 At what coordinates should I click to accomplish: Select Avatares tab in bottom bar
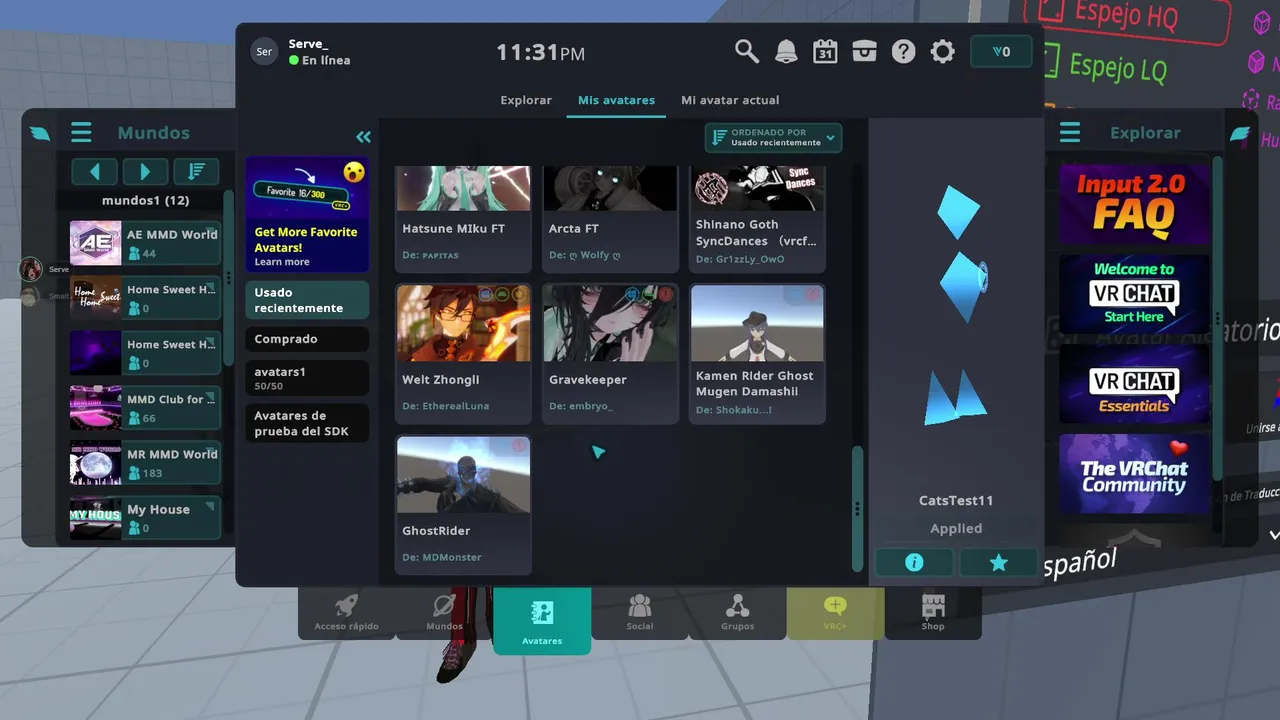pos(542,620)
